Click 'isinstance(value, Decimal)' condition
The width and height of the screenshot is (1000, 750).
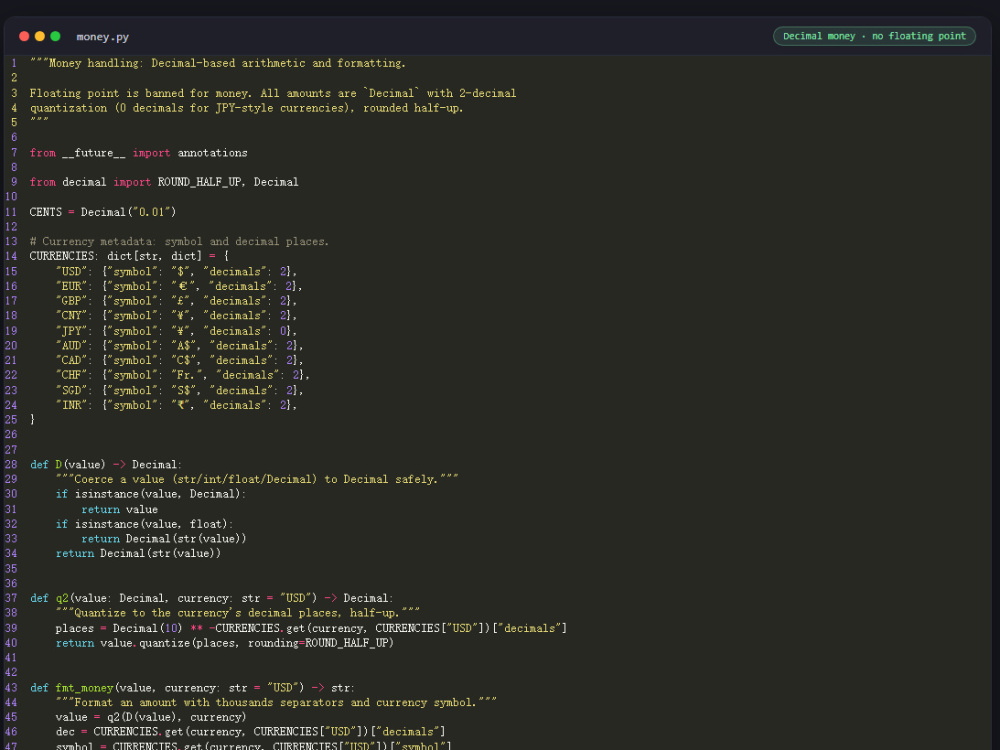[x=158, y=494]
